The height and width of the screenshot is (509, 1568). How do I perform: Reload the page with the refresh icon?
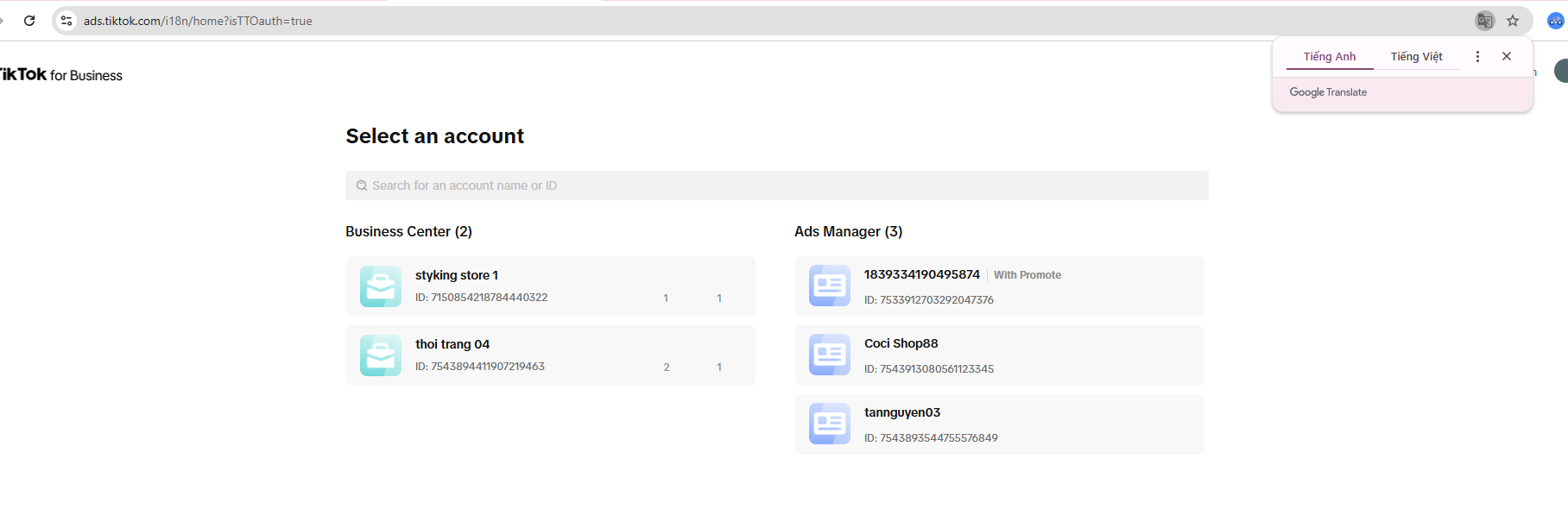click(29, 21)
